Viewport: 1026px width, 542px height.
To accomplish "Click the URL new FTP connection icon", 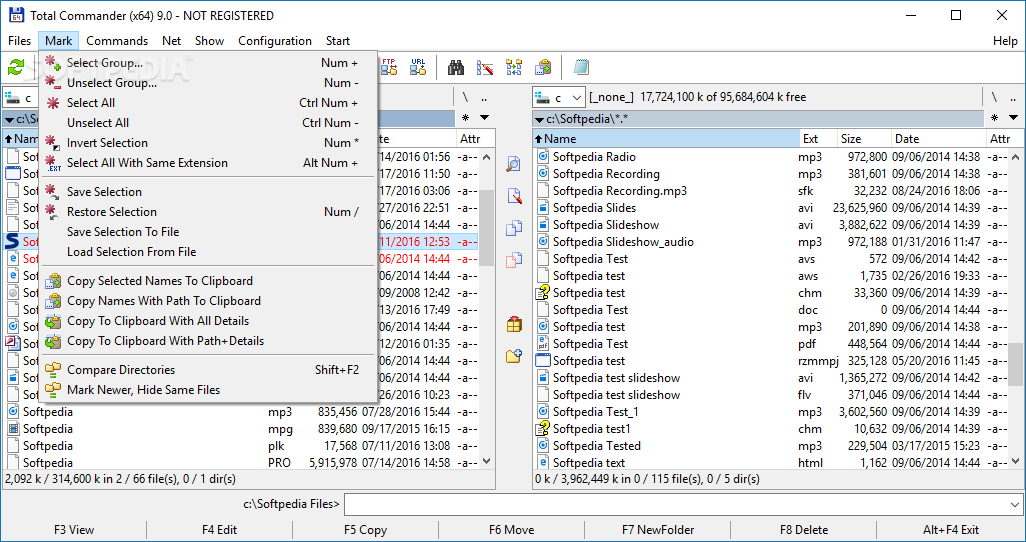I will coord(418,67).
